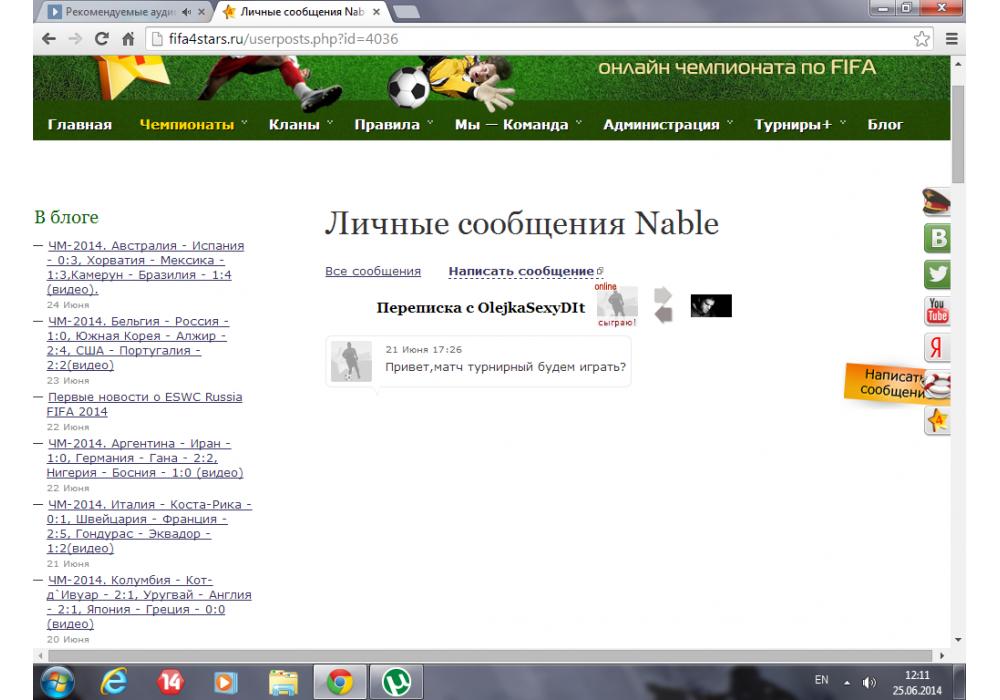Click the gold star sidebar icon
This screenshot has height=700, width=1000.
point(938,422)
